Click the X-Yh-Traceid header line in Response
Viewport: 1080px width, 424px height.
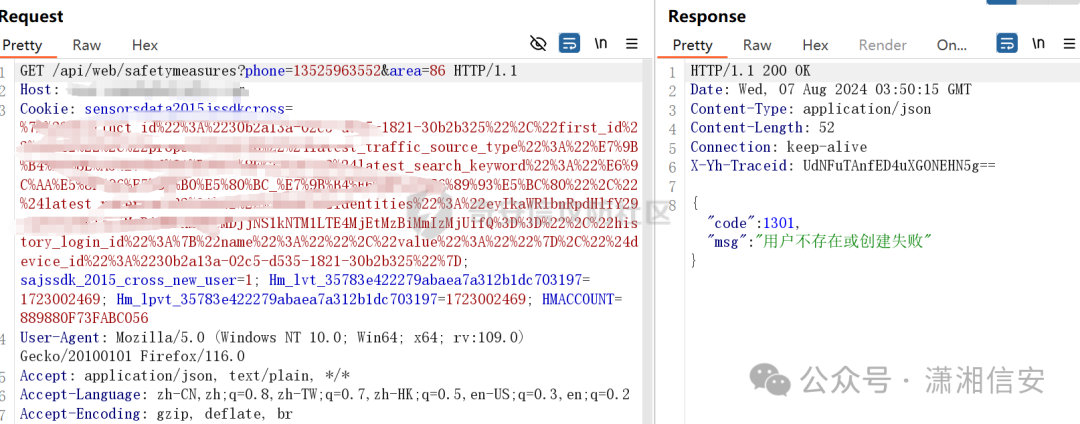(x=842, y=165)
